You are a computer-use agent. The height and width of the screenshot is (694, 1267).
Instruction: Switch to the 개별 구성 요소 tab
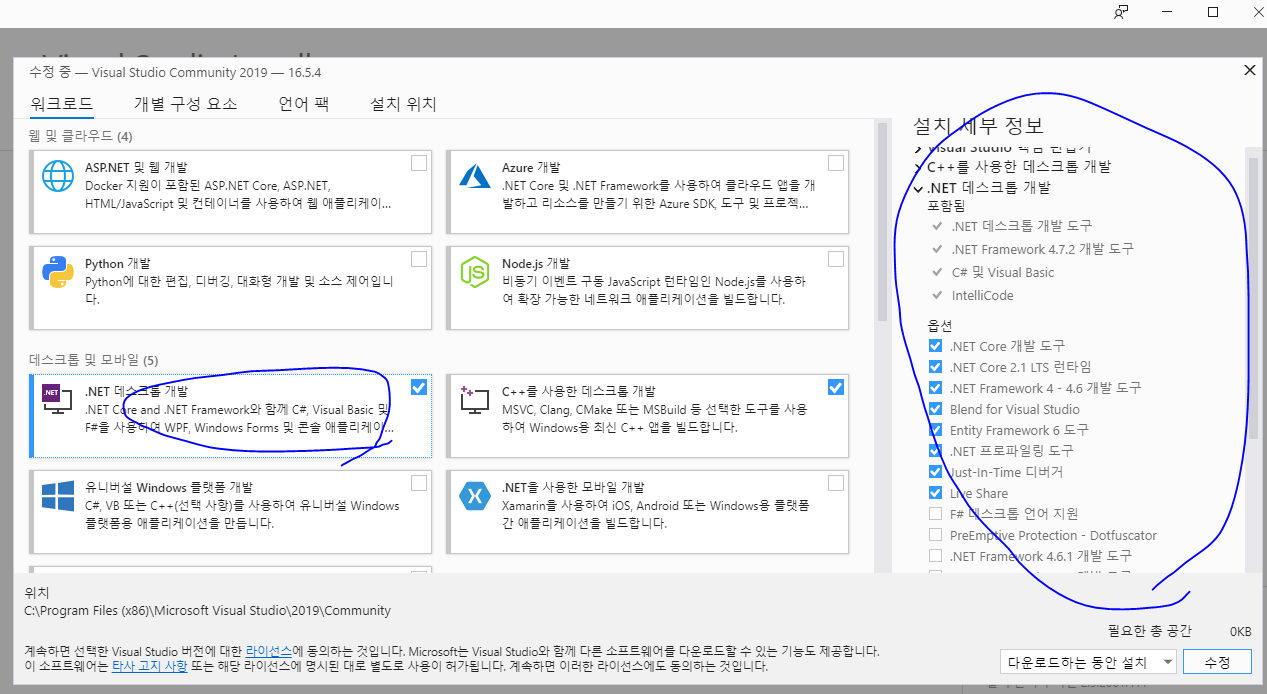[186, 104]
